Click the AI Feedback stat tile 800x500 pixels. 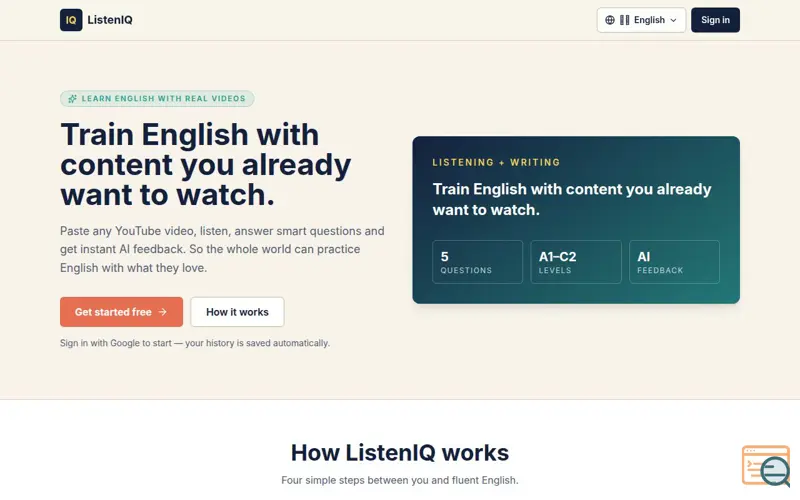674,262
